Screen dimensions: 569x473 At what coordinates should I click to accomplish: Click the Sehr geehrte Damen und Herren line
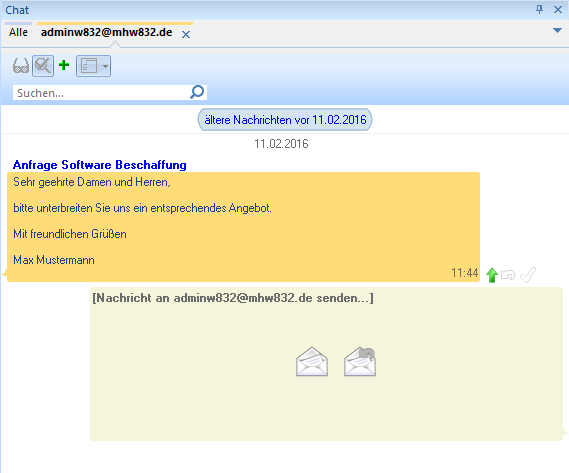[x=92, y=182]
